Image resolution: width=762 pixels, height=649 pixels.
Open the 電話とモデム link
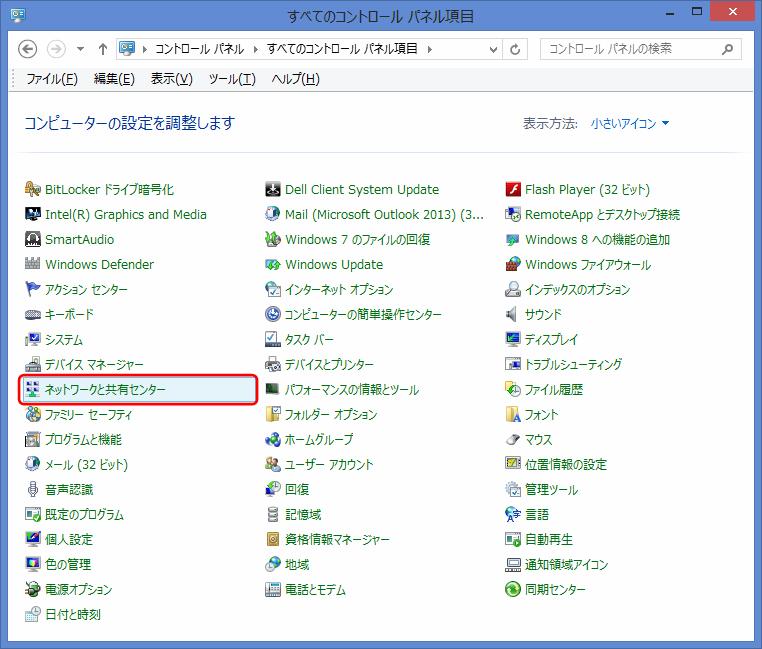pyautogui.click(x=315, y=590)
